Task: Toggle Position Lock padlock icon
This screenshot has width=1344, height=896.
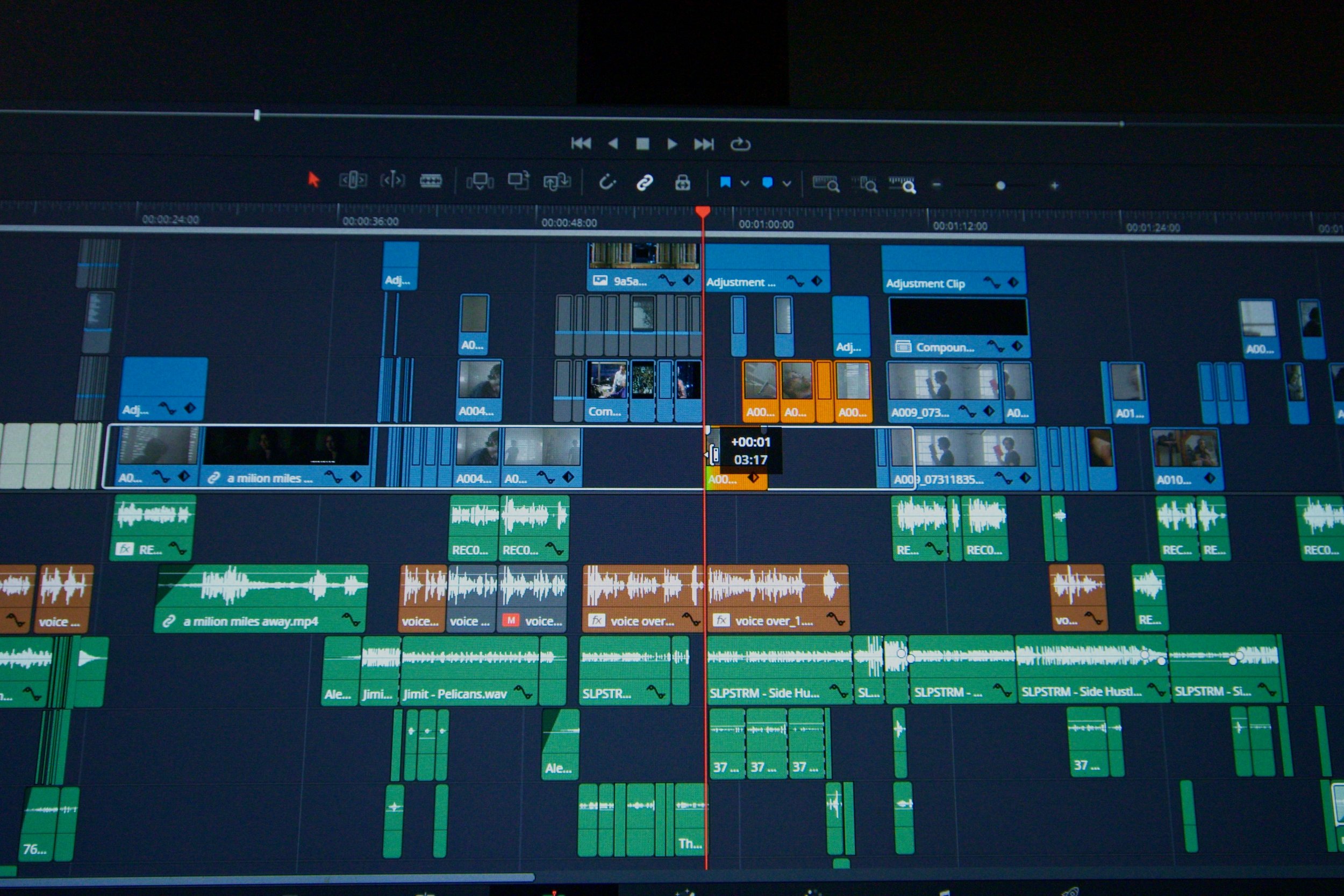Action: (x=682, y=183)
